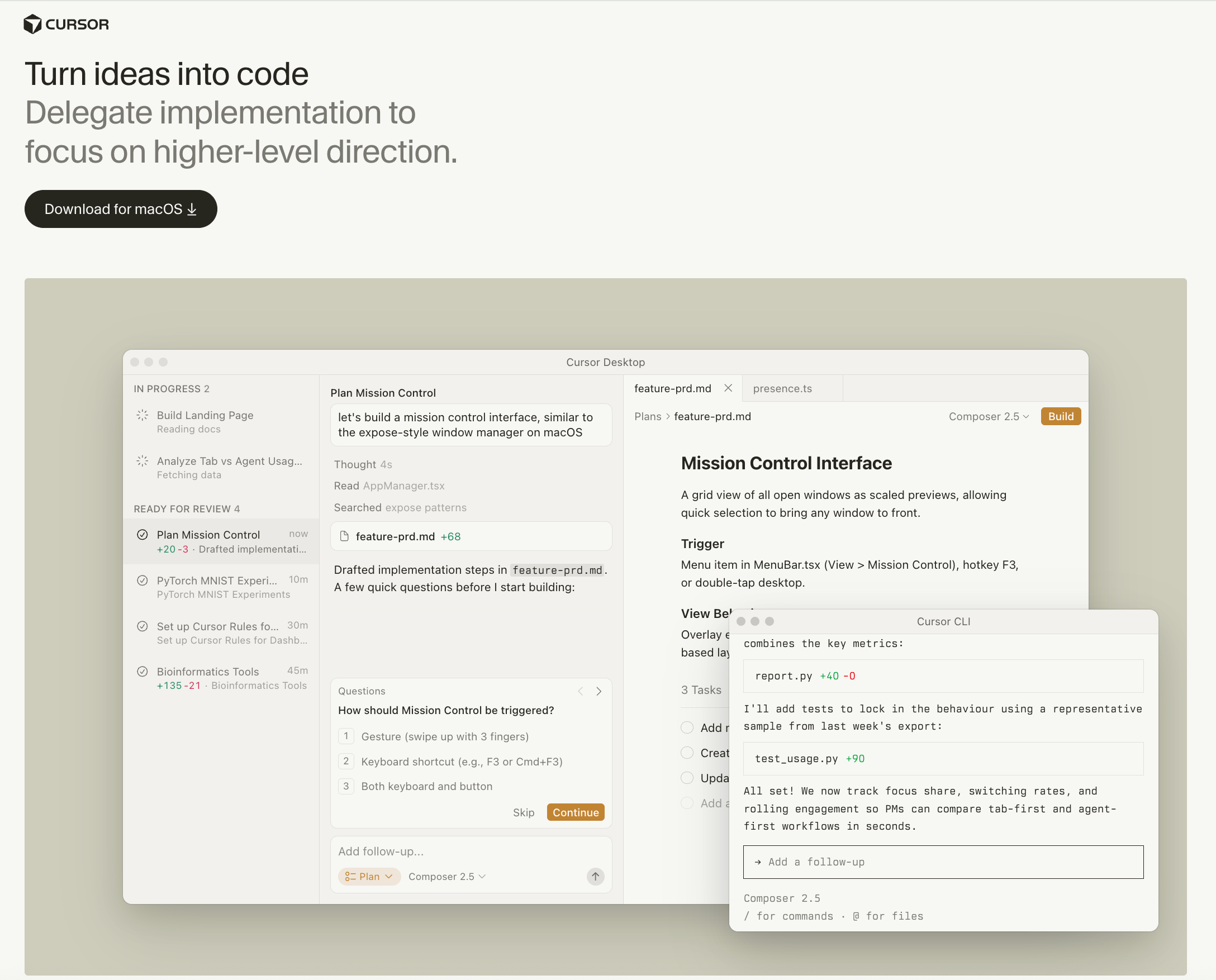Close the feature-prd.md tab

pos(728,388)
